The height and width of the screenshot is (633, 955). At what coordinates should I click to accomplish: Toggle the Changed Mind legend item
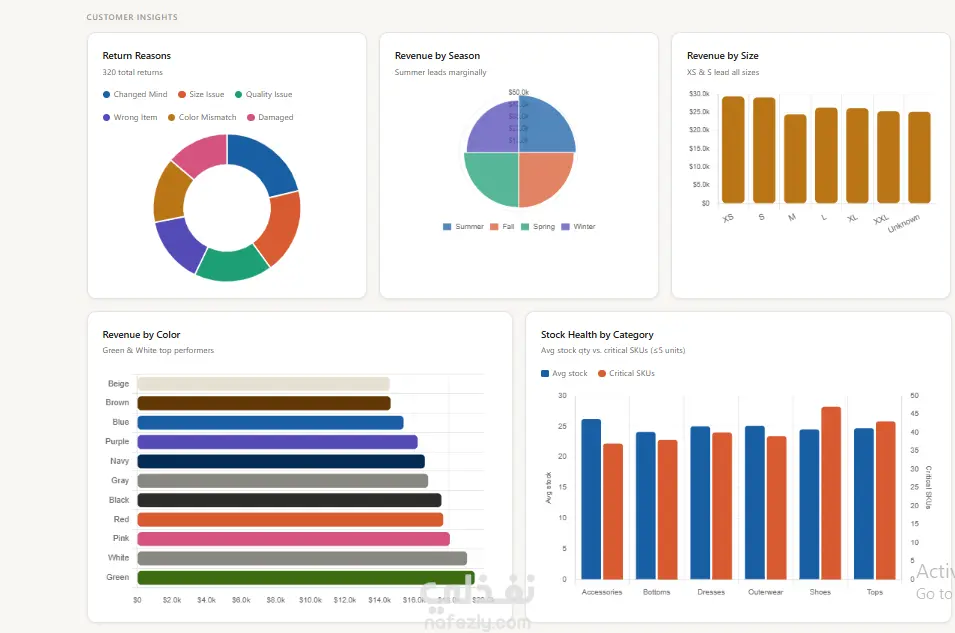(x=135, y=94)
